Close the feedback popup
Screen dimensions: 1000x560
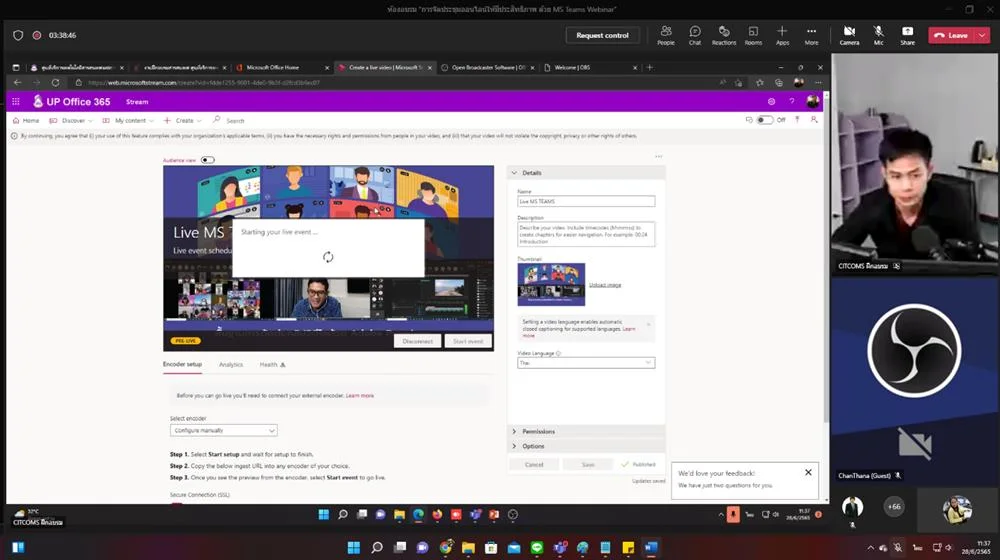808,473
